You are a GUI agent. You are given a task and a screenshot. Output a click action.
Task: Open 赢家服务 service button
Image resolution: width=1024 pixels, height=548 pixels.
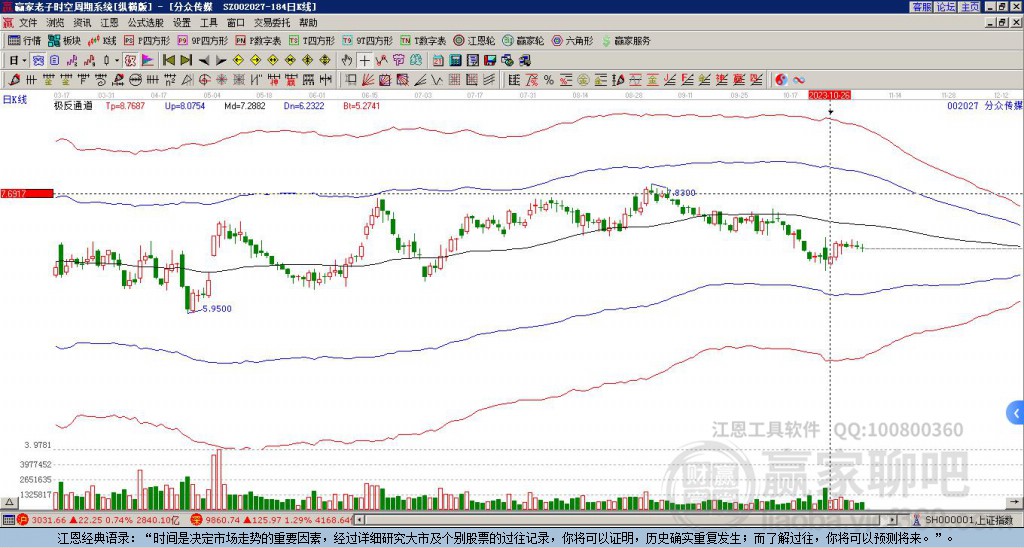point(626,40)
